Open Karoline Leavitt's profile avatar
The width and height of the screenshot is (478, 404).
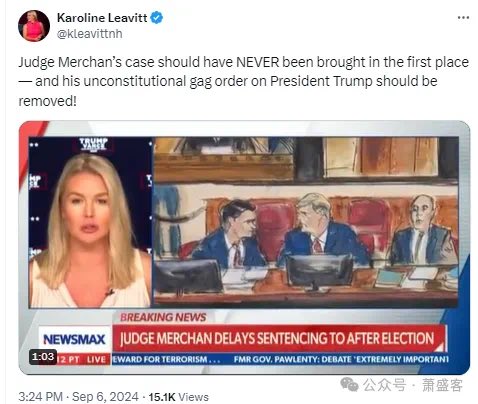34,26
